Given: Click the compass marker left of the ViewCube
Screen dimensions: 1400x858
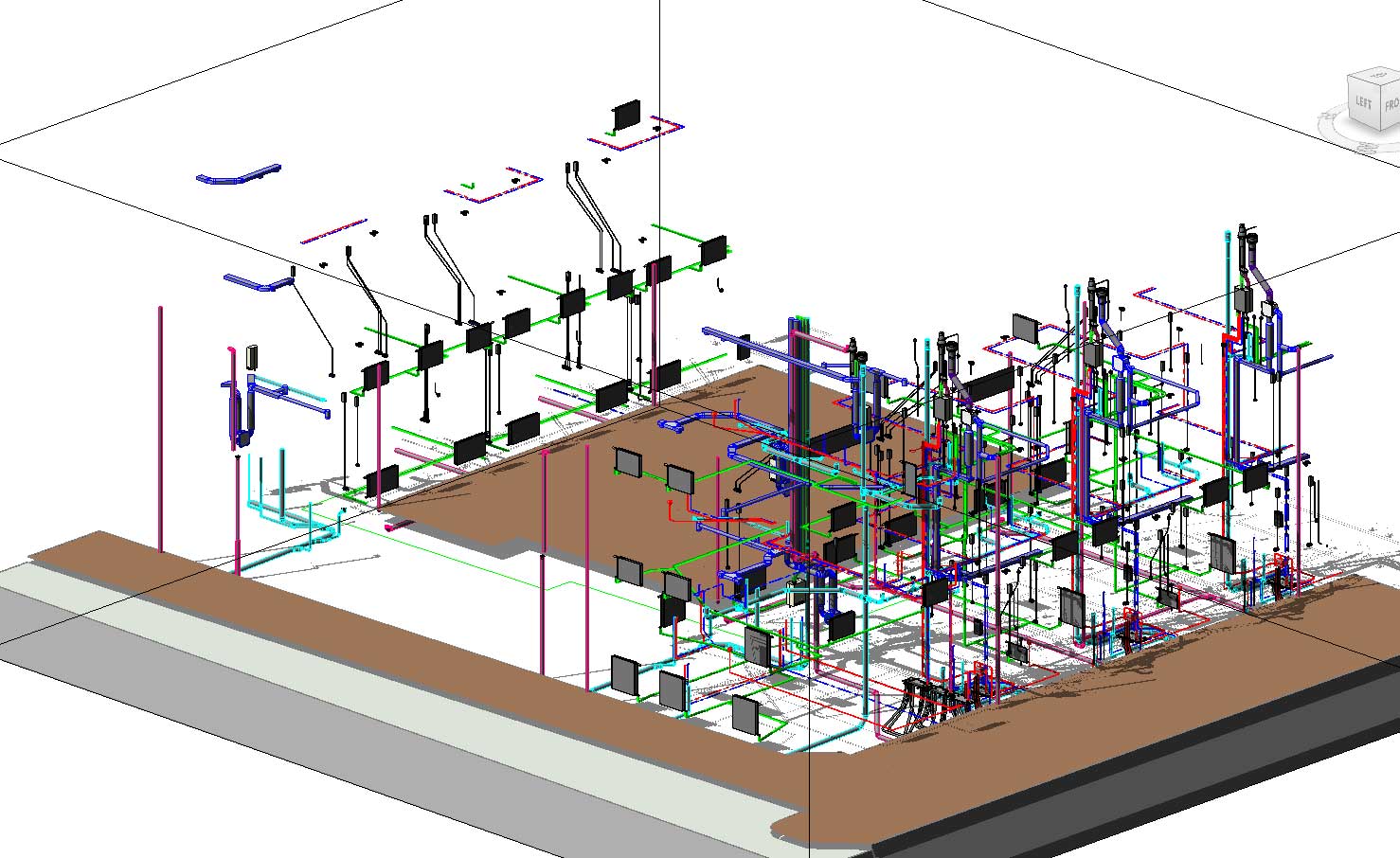Looking at the screenshot, I should pos(1327,116).
